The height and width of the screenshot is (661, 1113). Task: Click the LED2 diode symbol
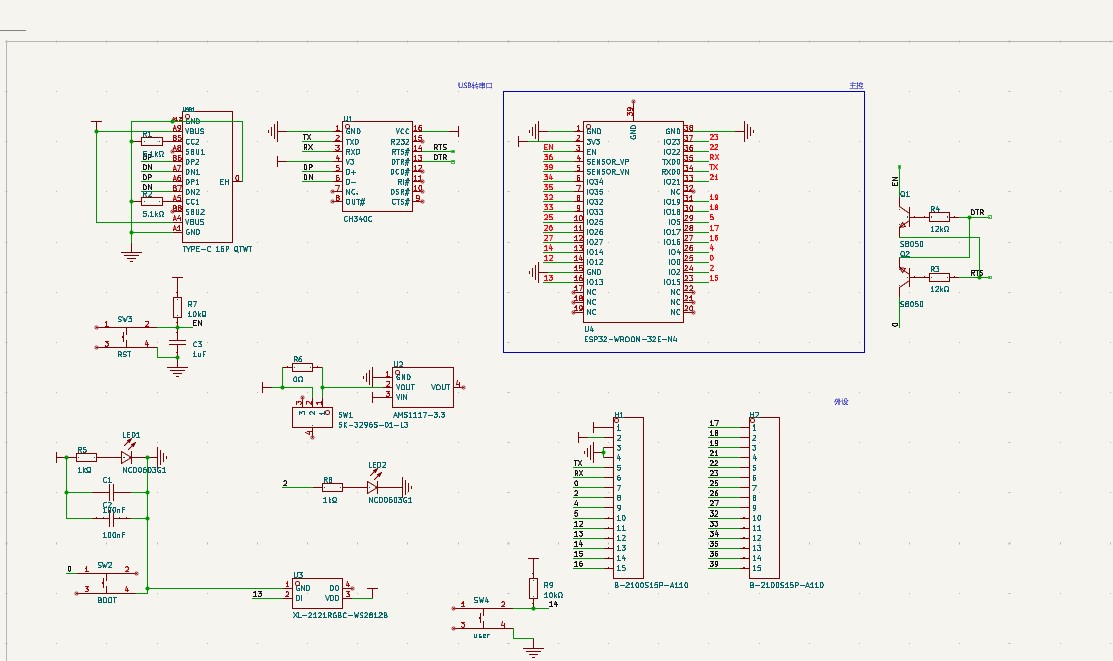click(x=373, y=487)
